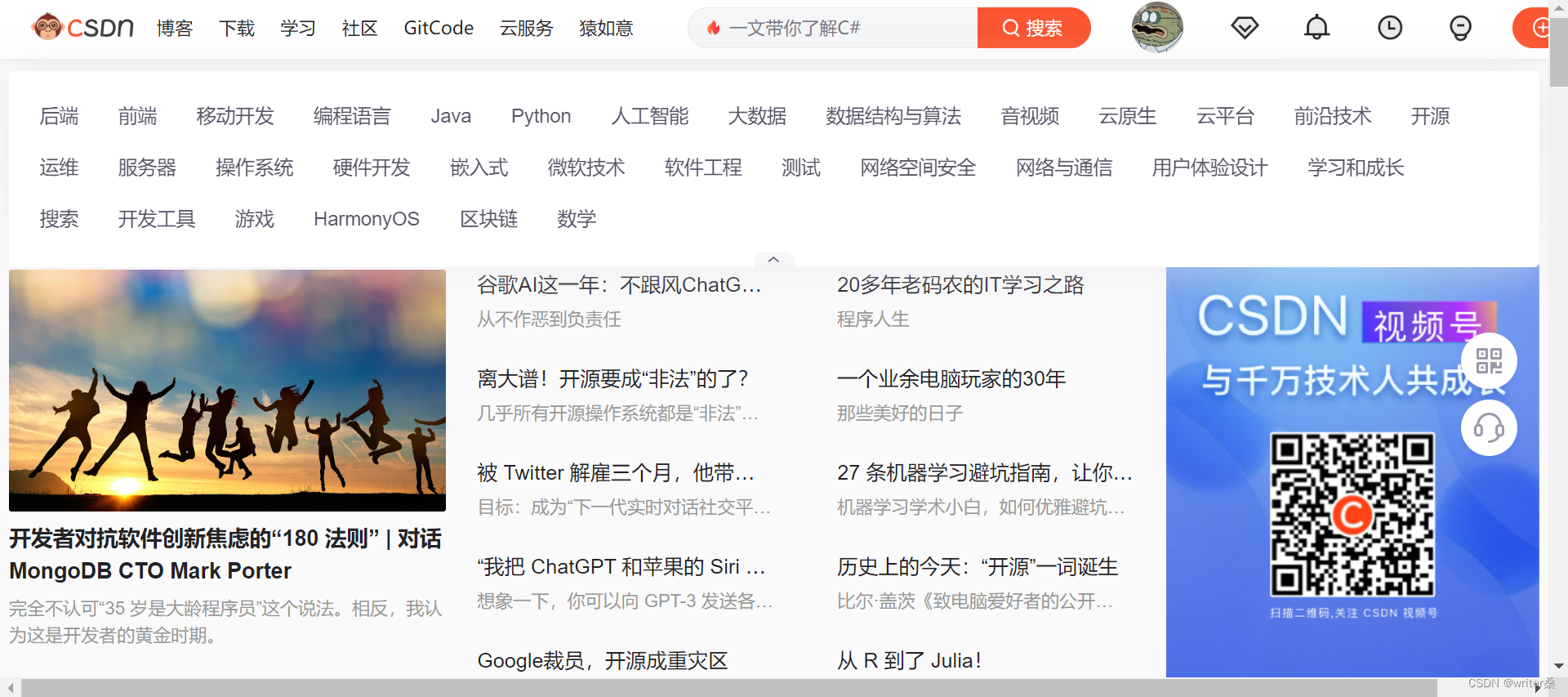Select the 编程语言 category
Screen dimensions: 1568x697
coord(352,116)
